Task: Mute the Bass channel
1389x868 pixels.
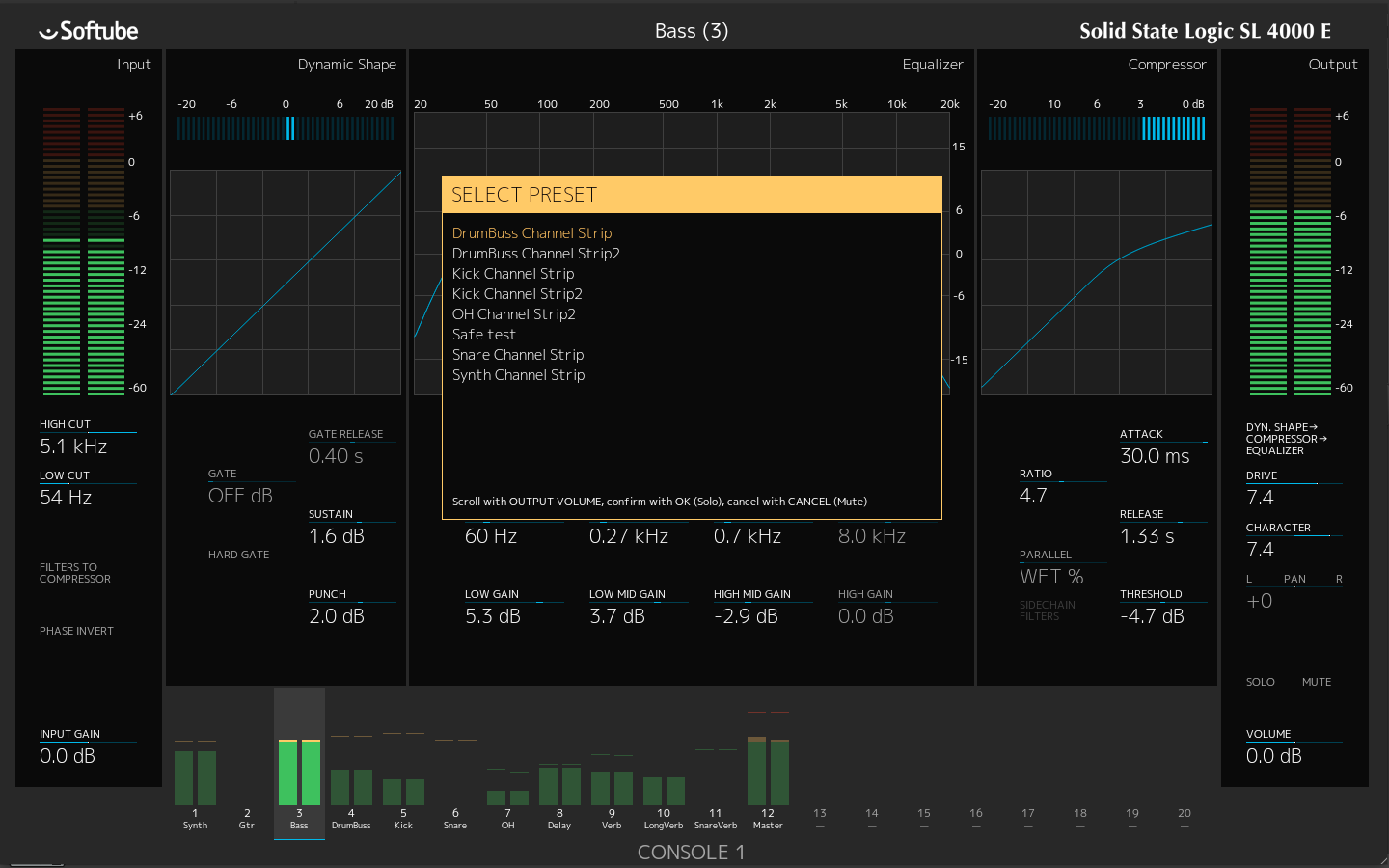Action: [1316, 682]
